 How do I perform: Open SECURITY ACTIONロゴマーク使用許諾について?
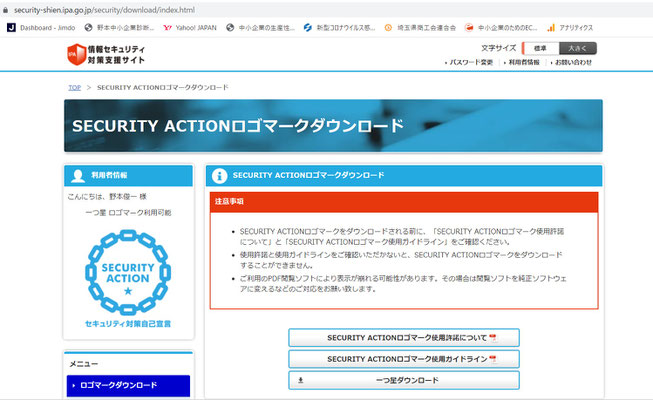point(404,338)
